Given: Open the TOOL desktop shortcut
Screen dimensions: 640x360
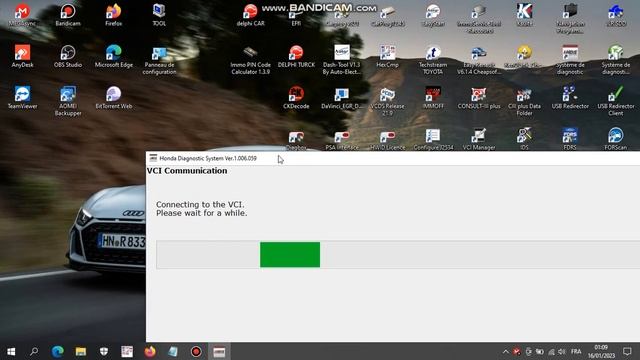Looking at the screenshot, I should (x=159, y=15).
